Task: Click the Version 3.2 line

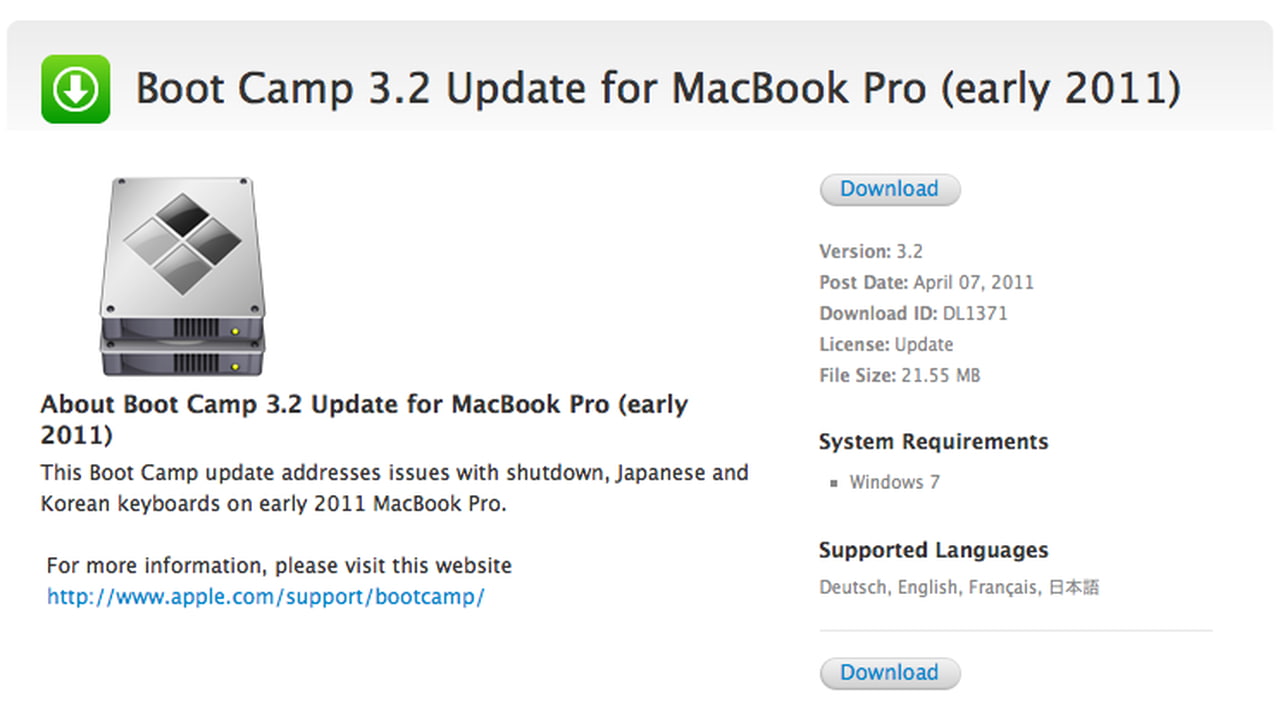Action: pos(871,252)
